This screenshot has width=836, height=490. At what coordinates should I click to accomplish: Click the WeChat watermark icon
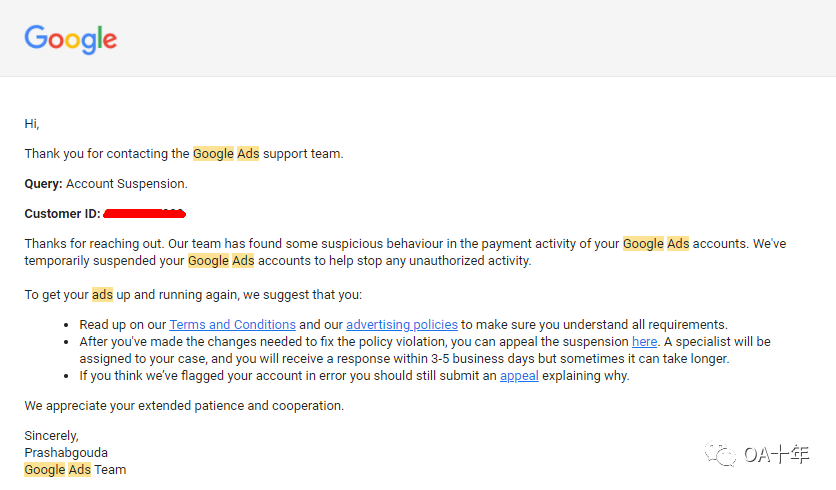[722, 456]
